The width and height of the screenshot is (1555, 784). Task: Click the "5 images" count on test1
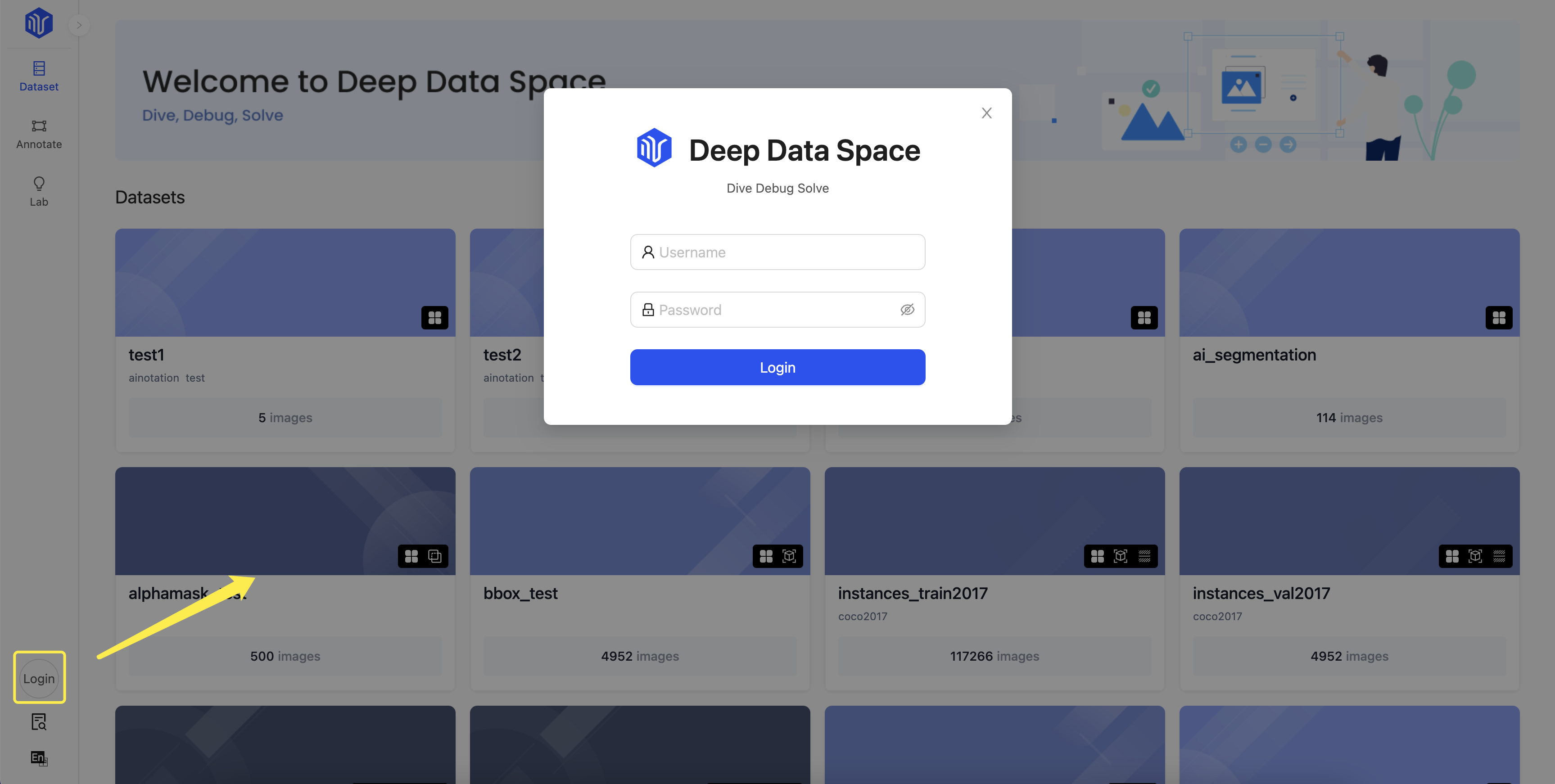pyautogui.click(x=285, y=418)
